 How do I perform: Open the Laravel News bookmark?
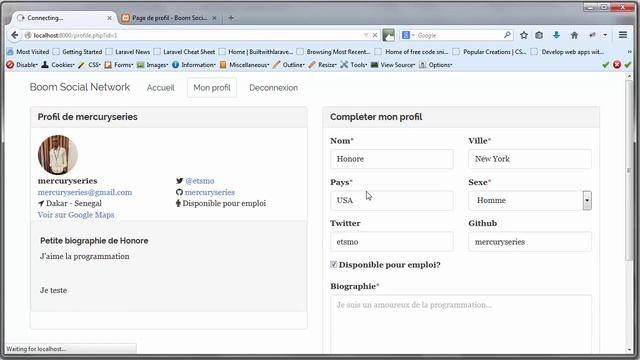tap(128, 52)
